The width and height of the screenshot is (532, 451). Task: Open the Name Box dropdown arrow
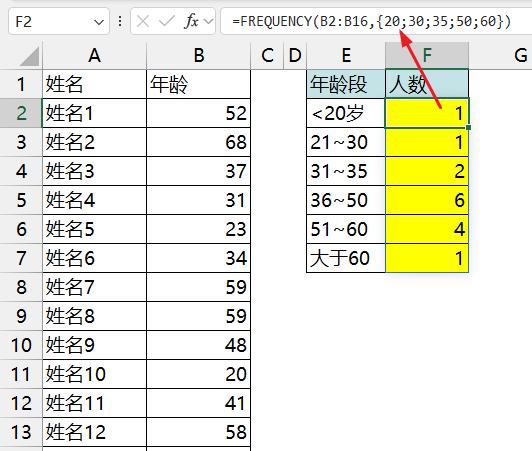99,22
